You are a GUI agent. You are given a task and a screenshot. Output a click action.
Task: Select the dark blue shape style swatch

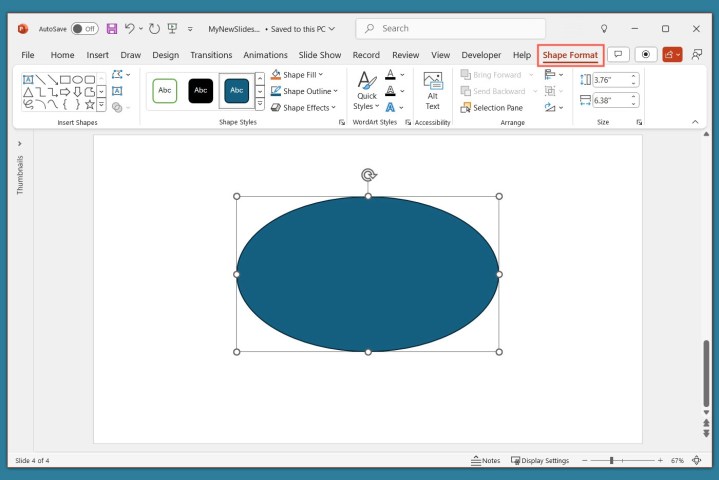click(x=236, y=91)
